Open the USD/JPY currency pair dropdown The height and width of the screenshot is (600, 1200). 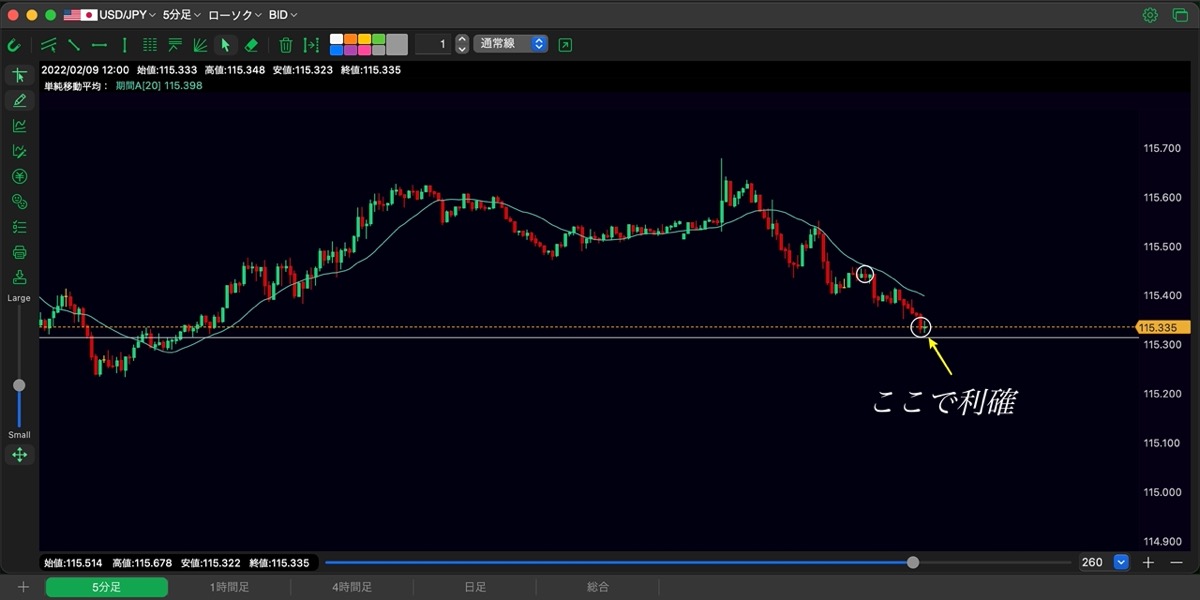pos(110,15)
